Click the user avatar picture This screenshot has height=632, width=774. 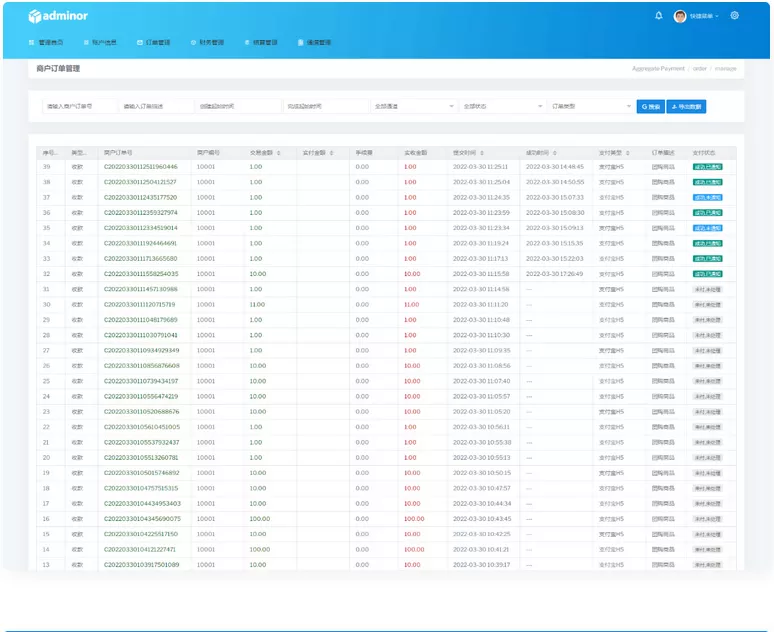tap(681, 16)
